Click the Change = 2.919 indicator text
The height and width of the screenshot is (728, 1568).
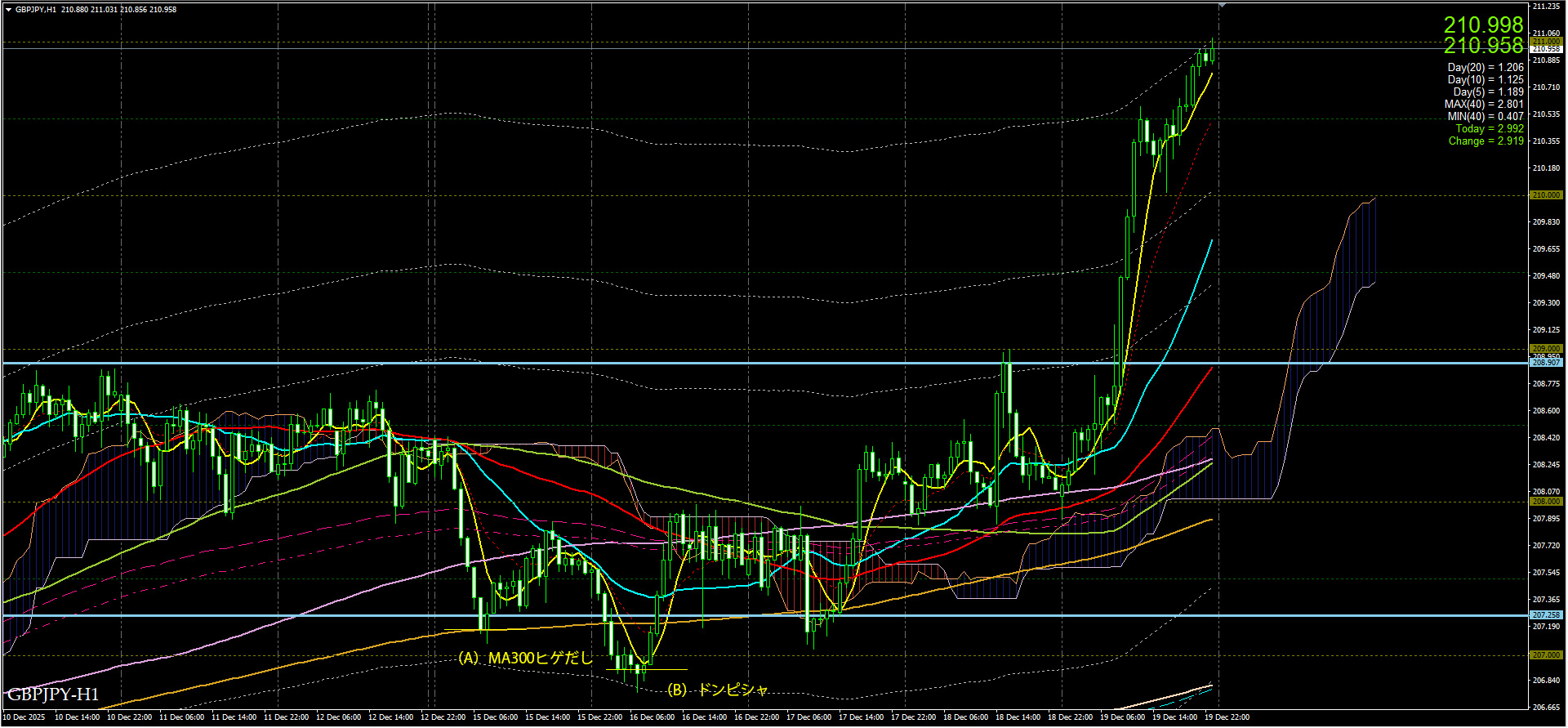(x=1486, y=141)
